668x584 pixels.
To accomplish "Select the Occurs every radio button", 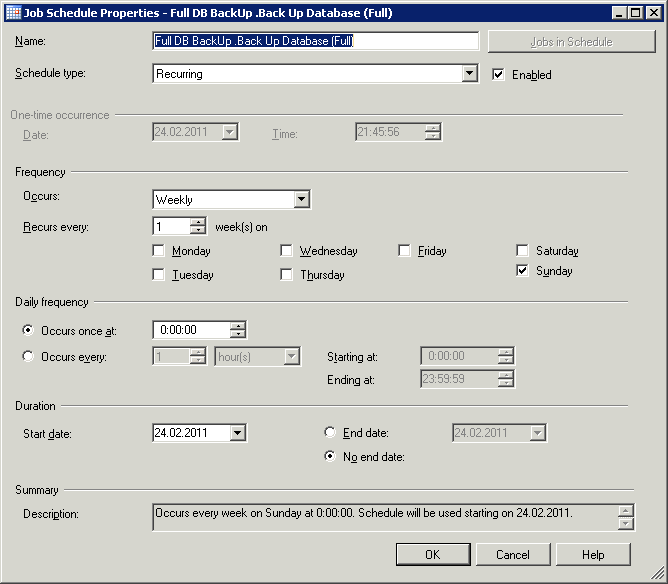I will click(x=28, y=356).
